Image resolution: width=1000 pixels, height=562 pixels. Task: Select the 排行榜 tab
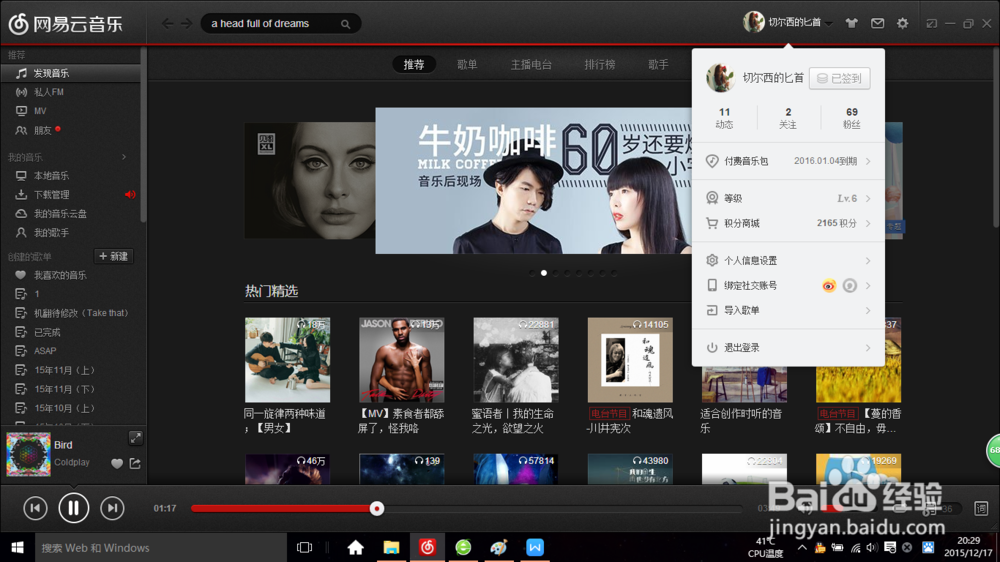pyautogui.click(x=599, y=64)
